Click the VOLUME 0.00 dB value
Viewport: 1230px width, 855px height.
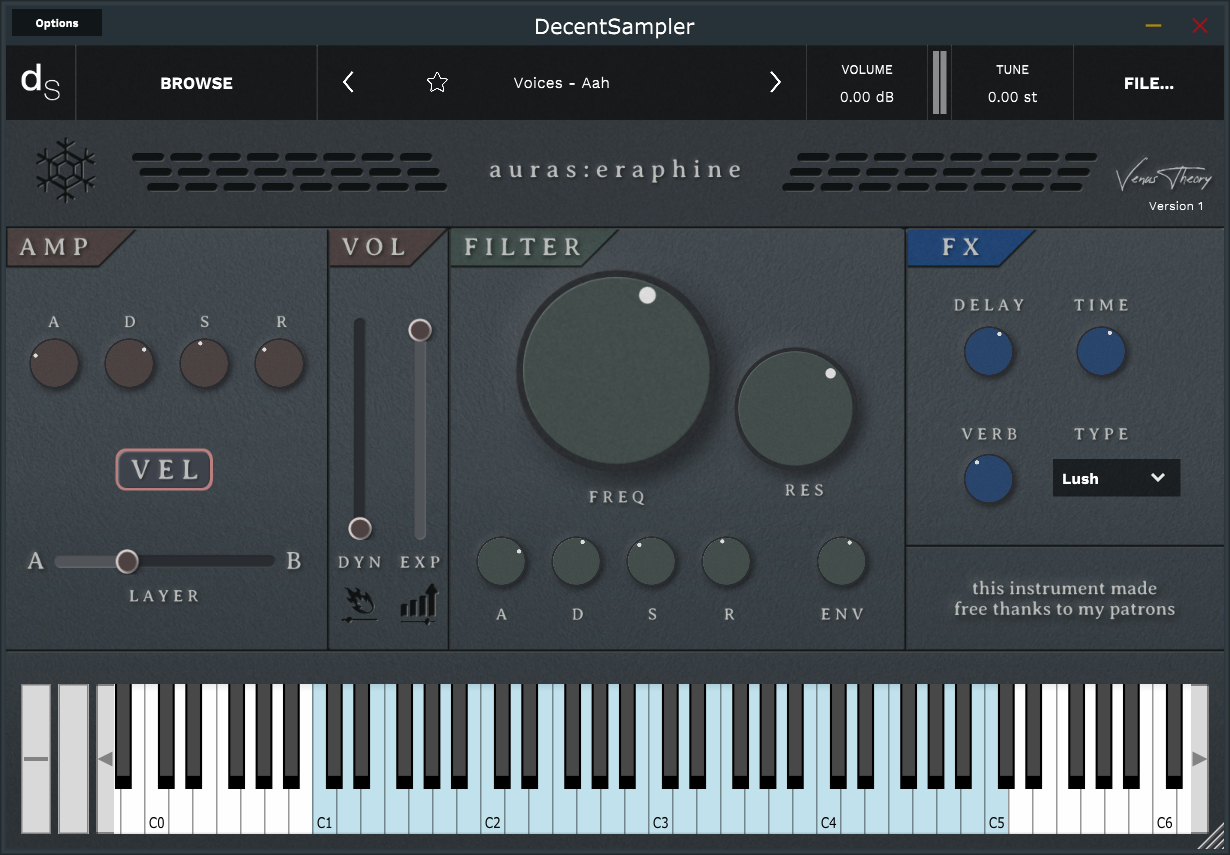click(867, 97)
